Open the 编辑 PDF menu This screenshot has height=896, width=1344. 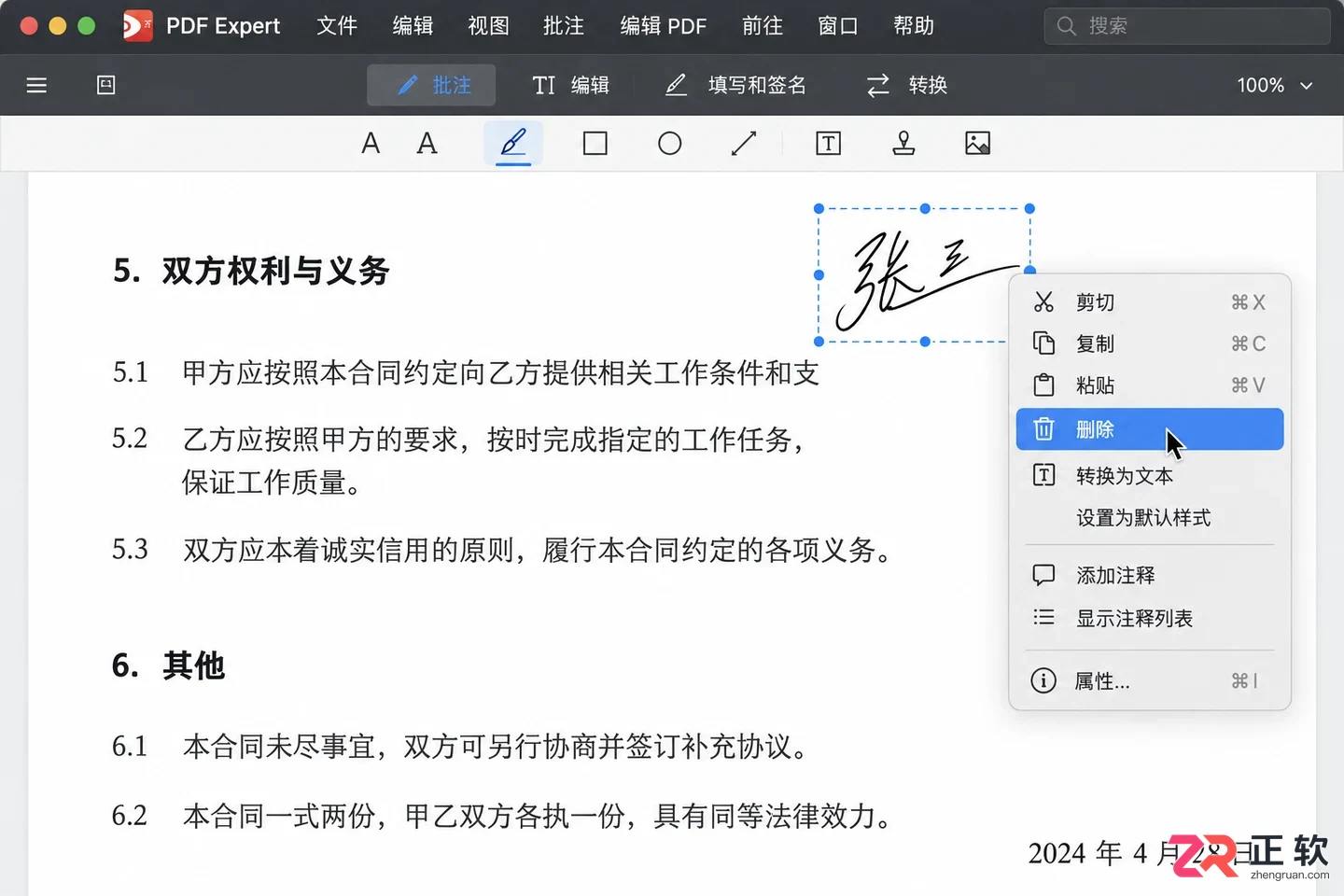[664, 26]
